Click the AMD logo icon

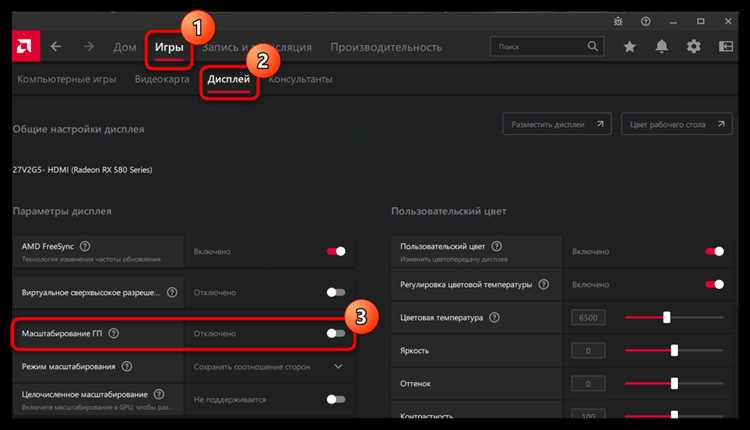tap(26, 46)
